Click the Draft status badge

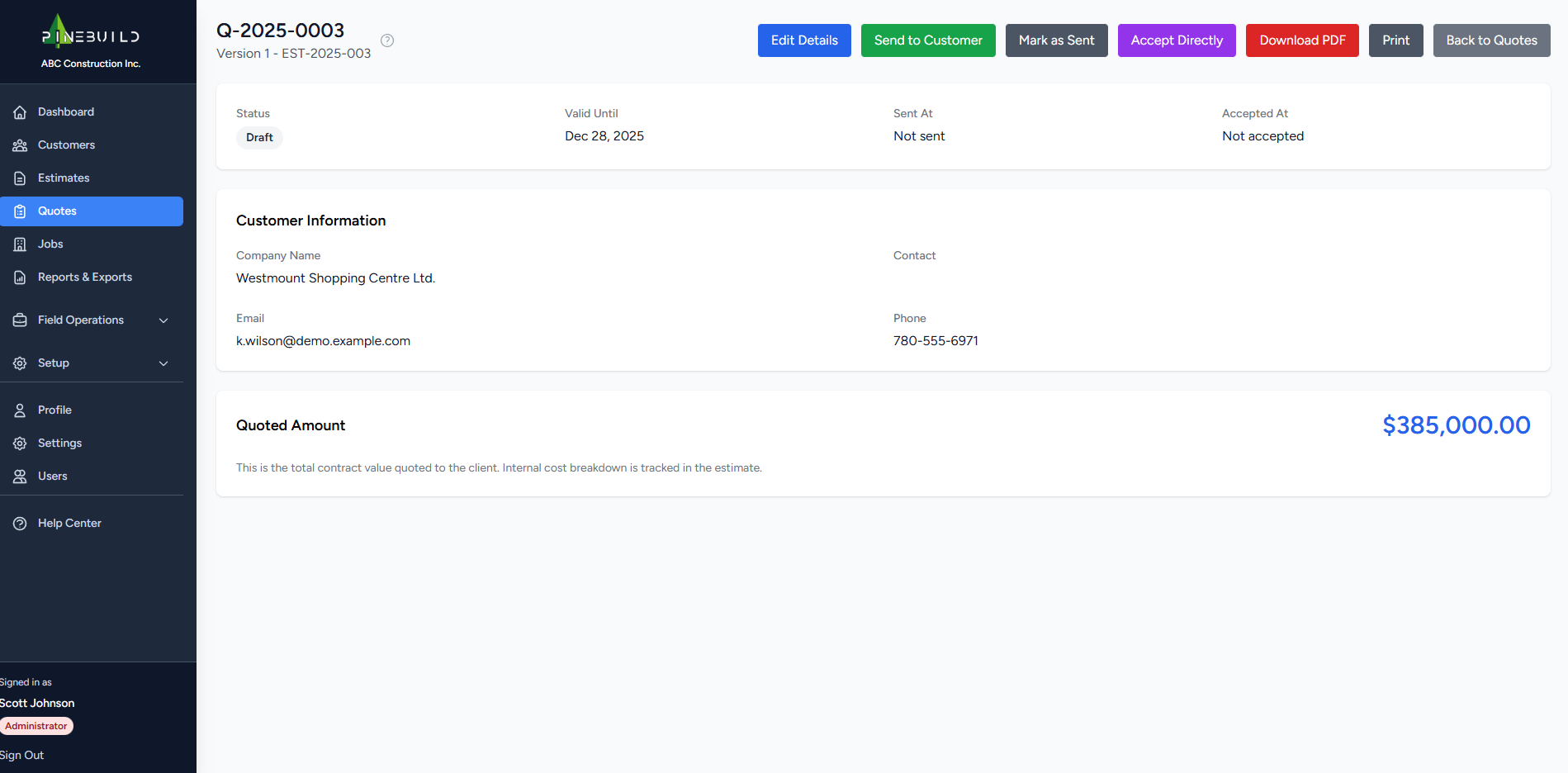coord(259,138)
